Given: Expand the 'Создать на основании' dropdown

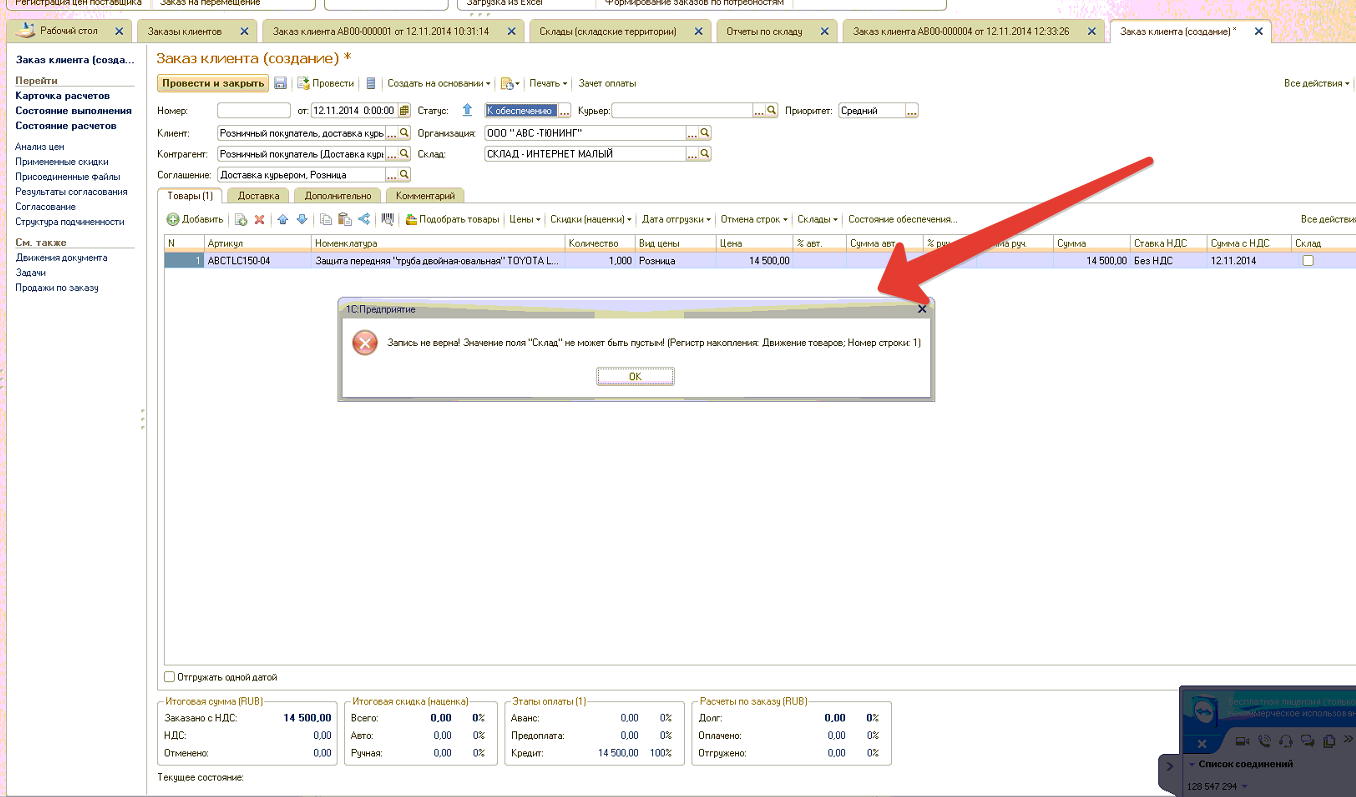Looking at the screenshot, I should [438, 84].
